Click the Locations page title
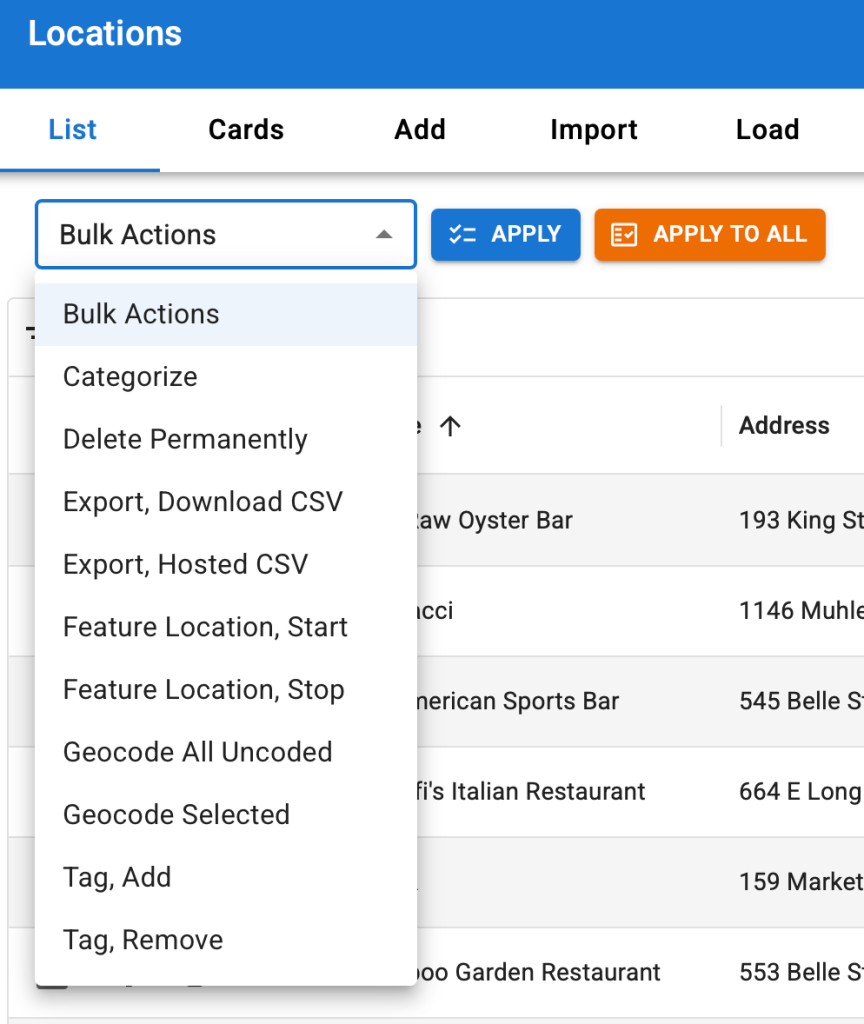The width and height of the screenshot is (864, 1024). pos(104,33)
